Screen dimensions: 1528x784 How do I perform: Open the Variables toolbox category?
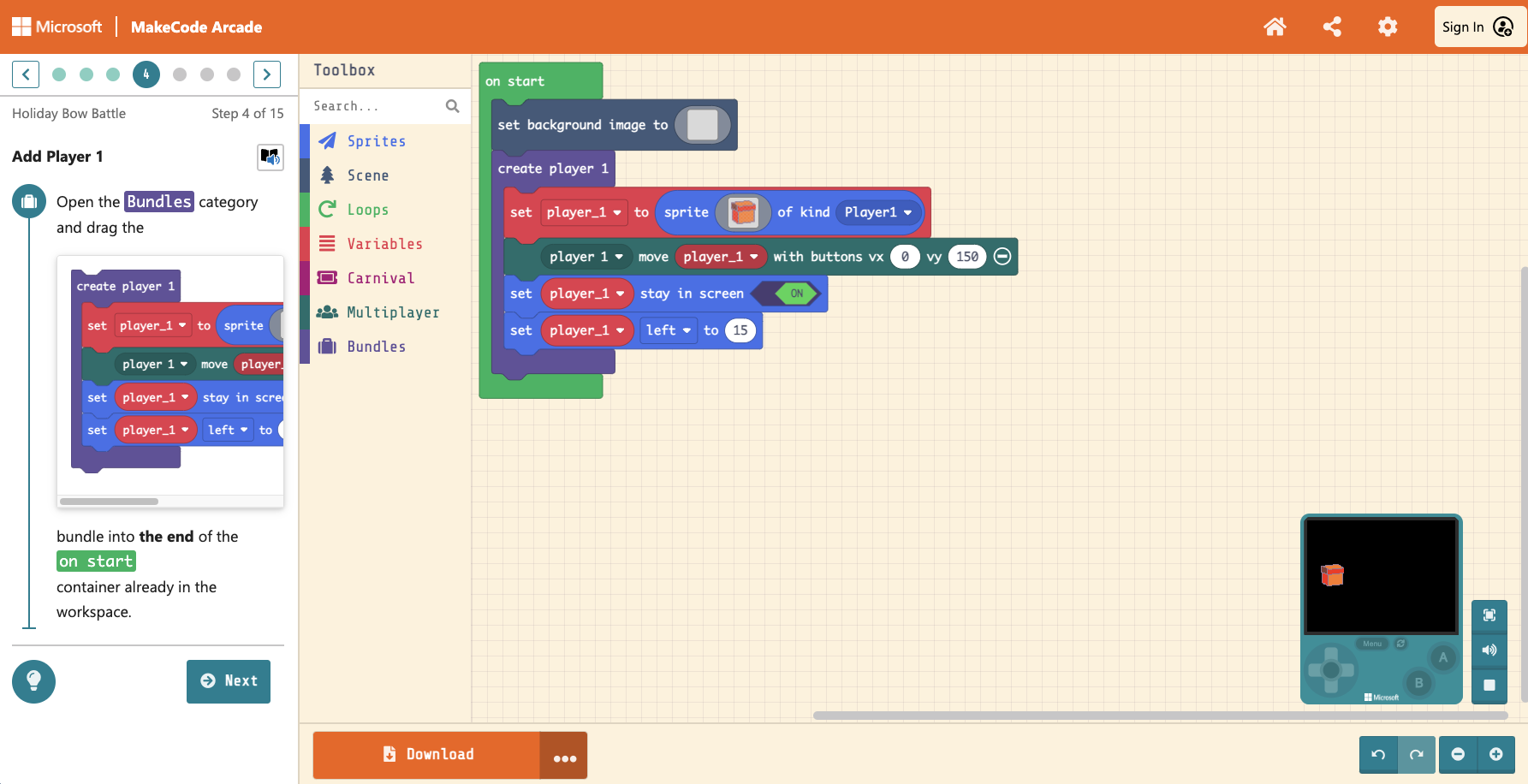pyautogui.click(x=385, y=244)
